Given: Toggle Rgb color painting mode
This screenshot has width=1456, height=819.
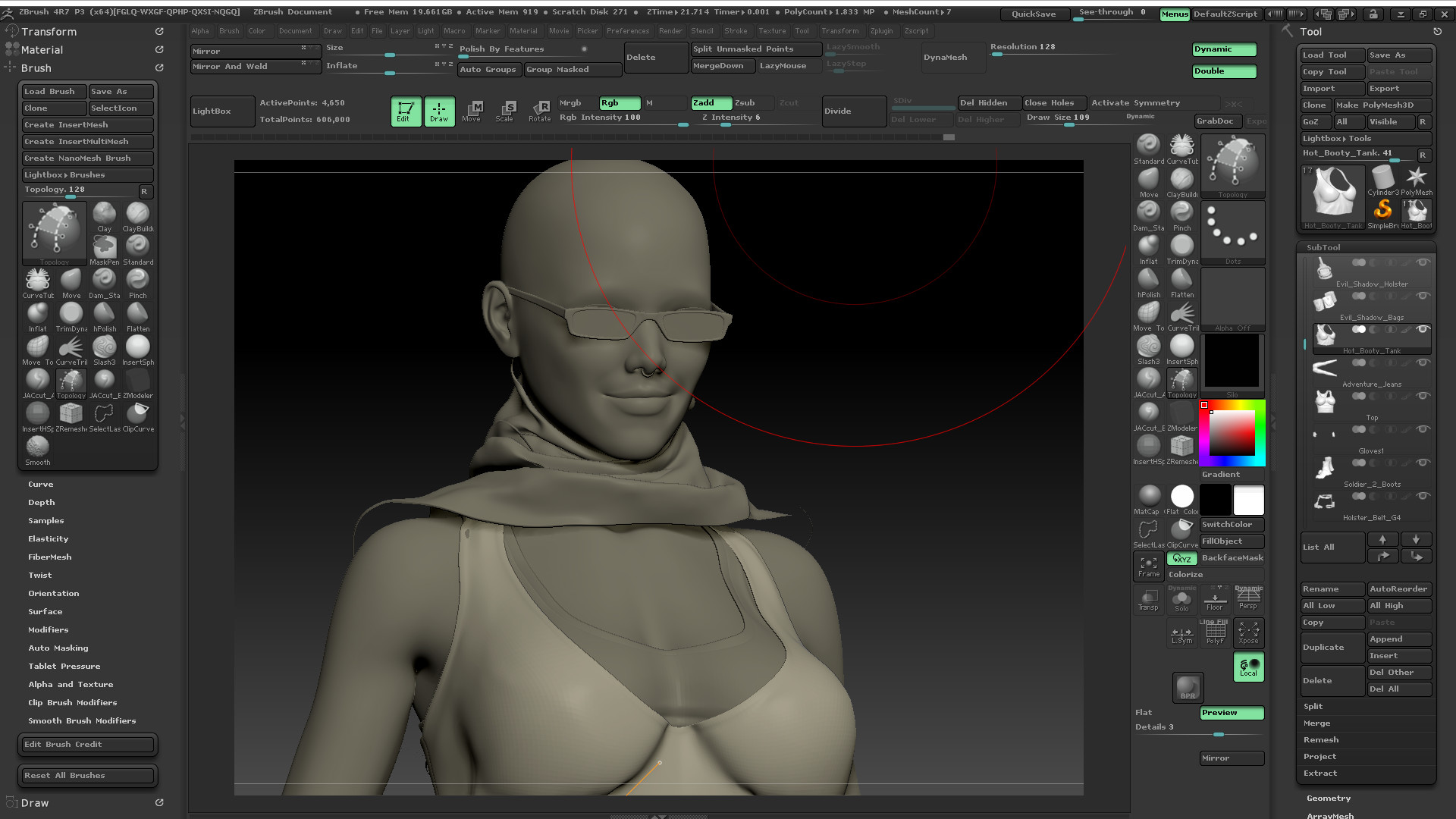Looking at the screenshot, I should 620,103.
